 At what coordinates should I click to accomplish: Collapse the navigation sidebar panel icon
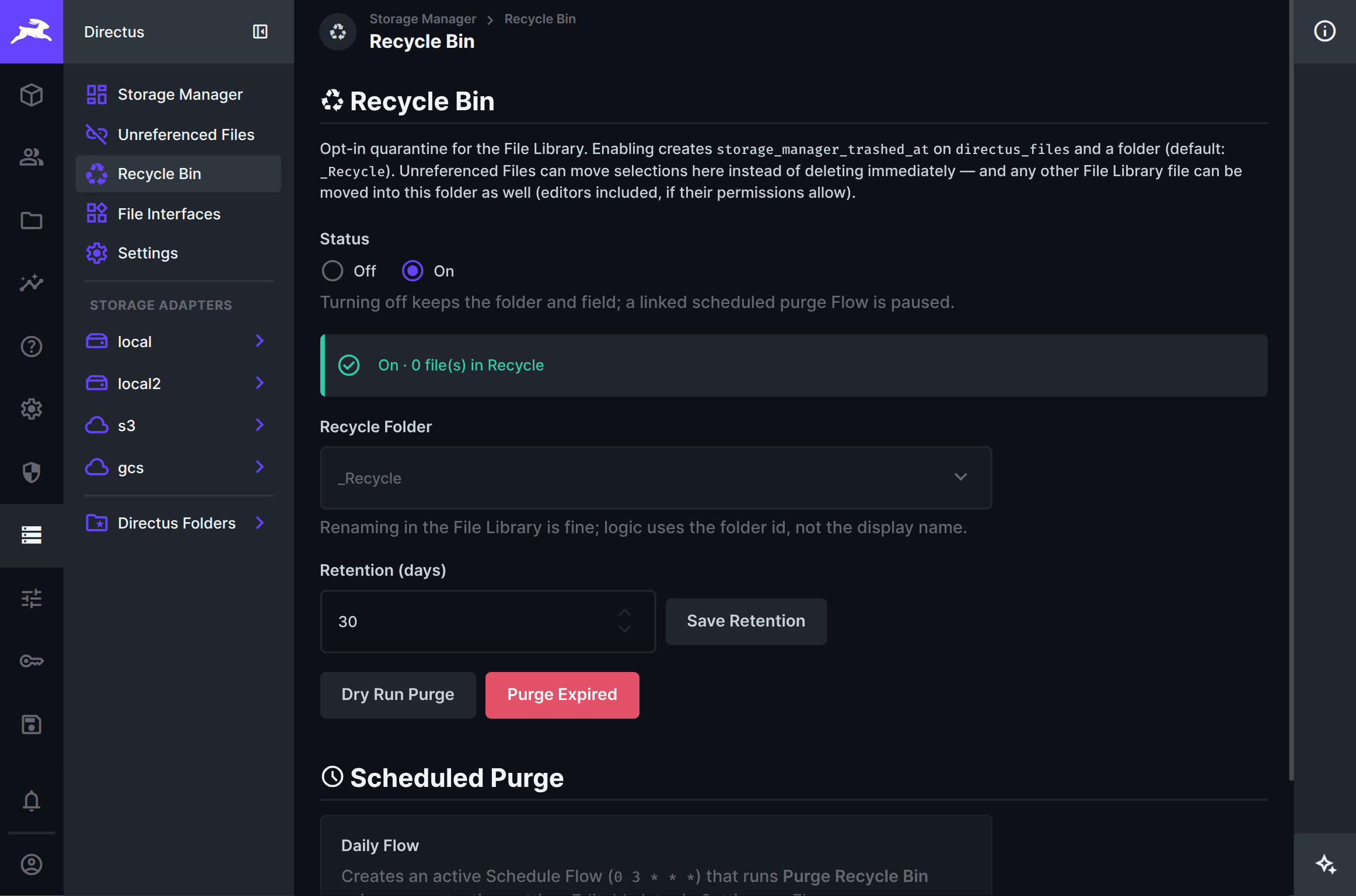click(260, 32)
